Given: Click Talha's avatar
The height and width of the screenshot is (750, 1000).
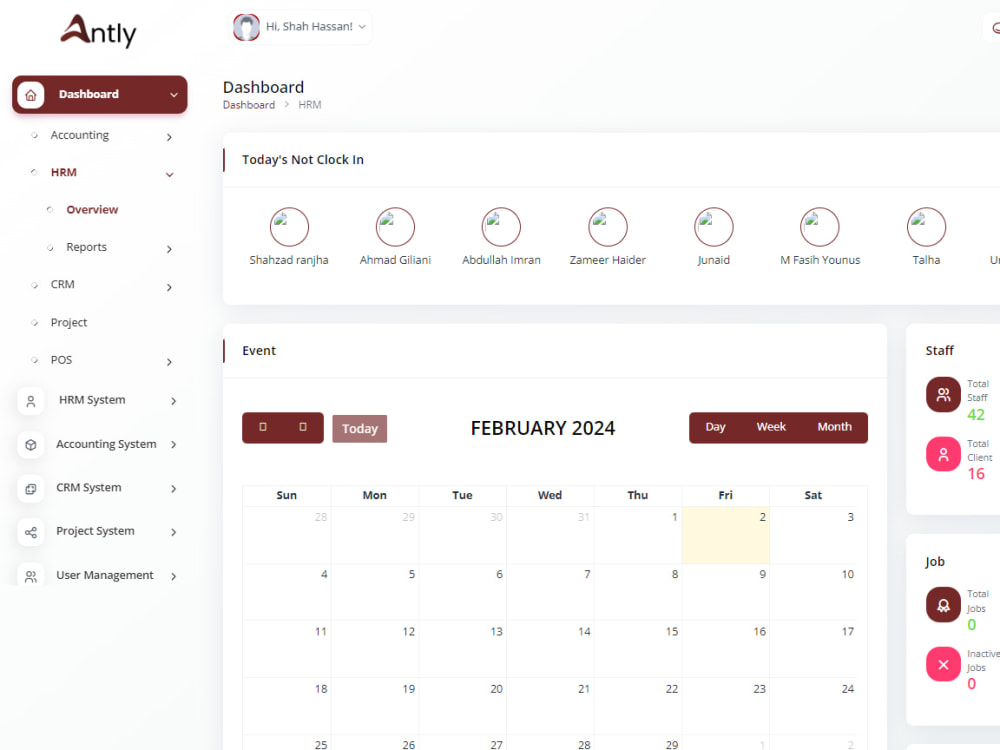Looking at the screenshot, I should point(926,227).
